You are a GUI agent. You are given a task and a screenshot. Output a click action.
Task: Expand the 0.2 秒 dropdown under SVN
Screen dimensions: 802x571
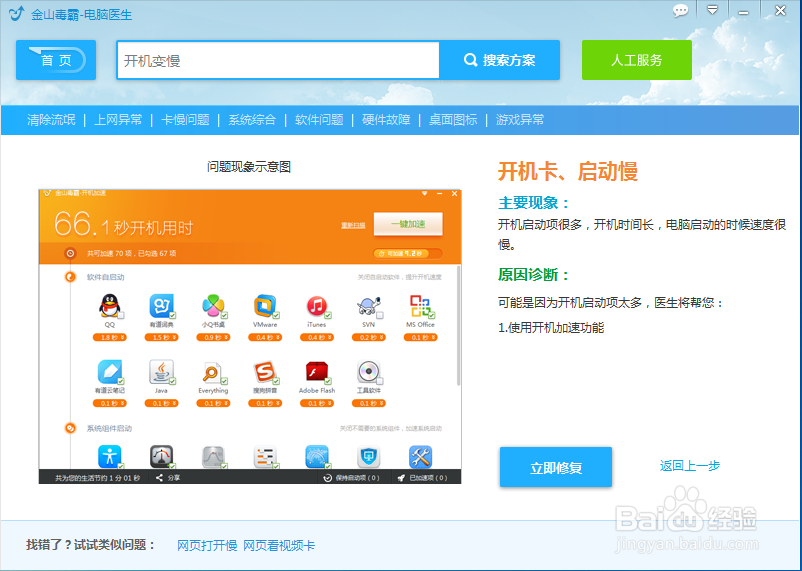pyautogui.click(x=369, y=338)
